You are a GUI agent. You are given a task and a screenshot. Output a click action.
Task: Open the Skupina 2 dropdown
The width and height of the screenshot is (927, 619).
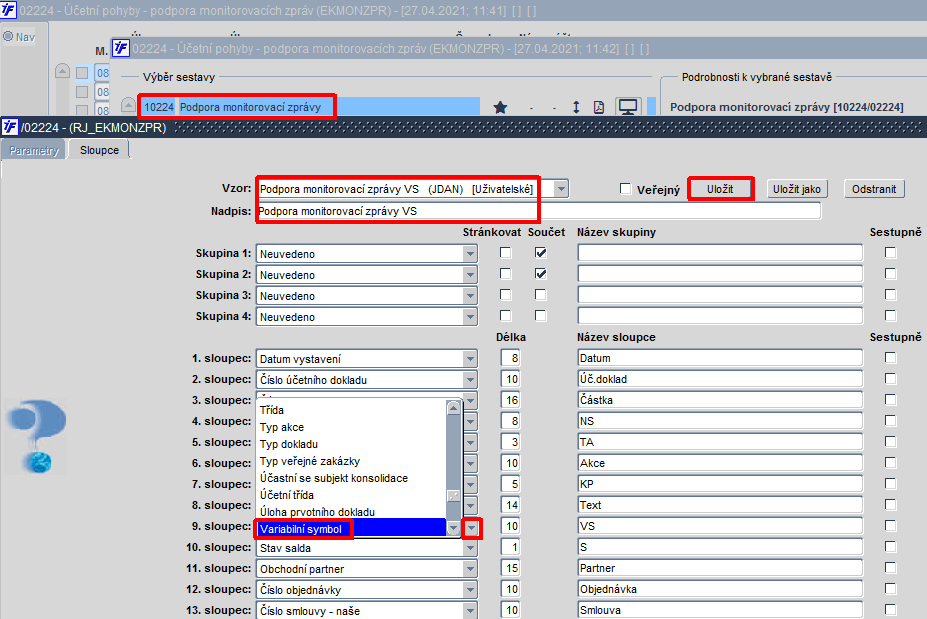point(470,275)
